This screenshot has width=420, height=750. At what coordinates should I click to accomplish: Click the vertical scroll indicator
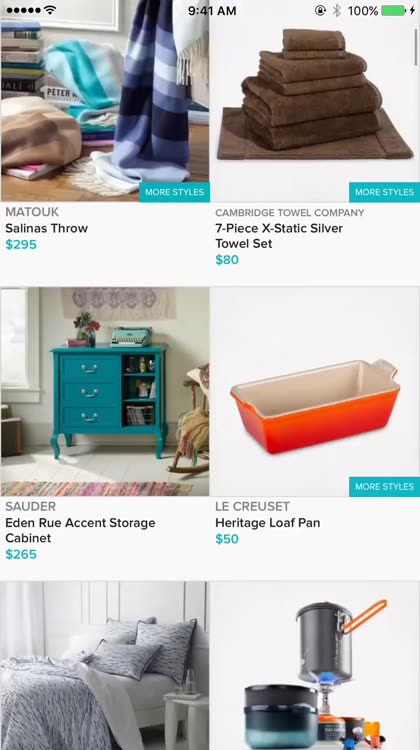[416, 47]
